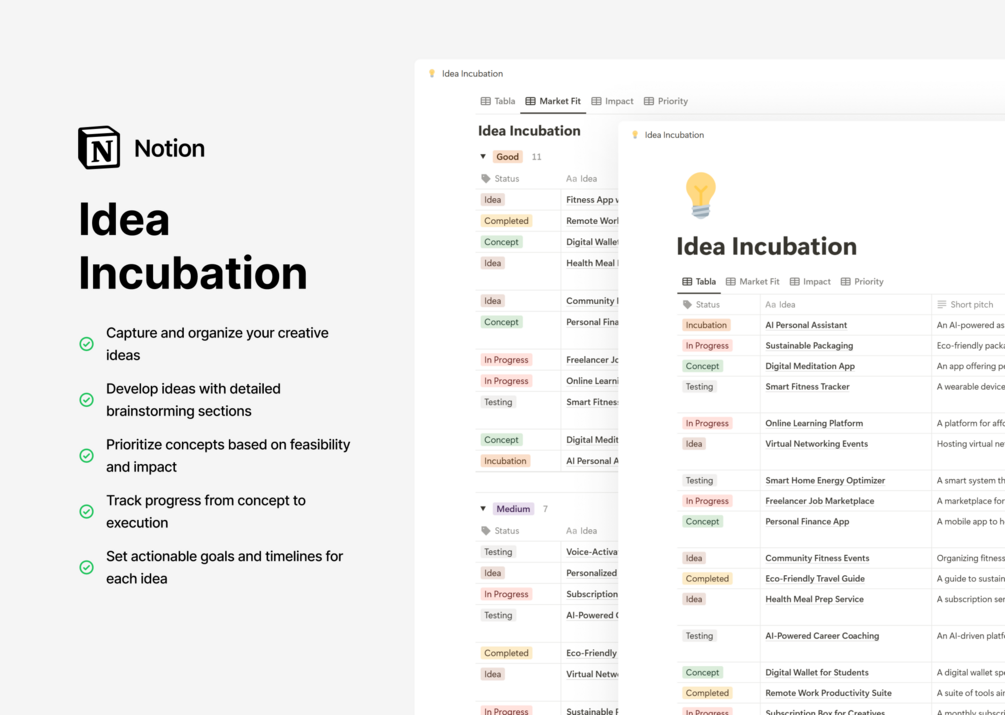Open the Smart Fitness Tracker idea
1005x715 pixels.
807,386
